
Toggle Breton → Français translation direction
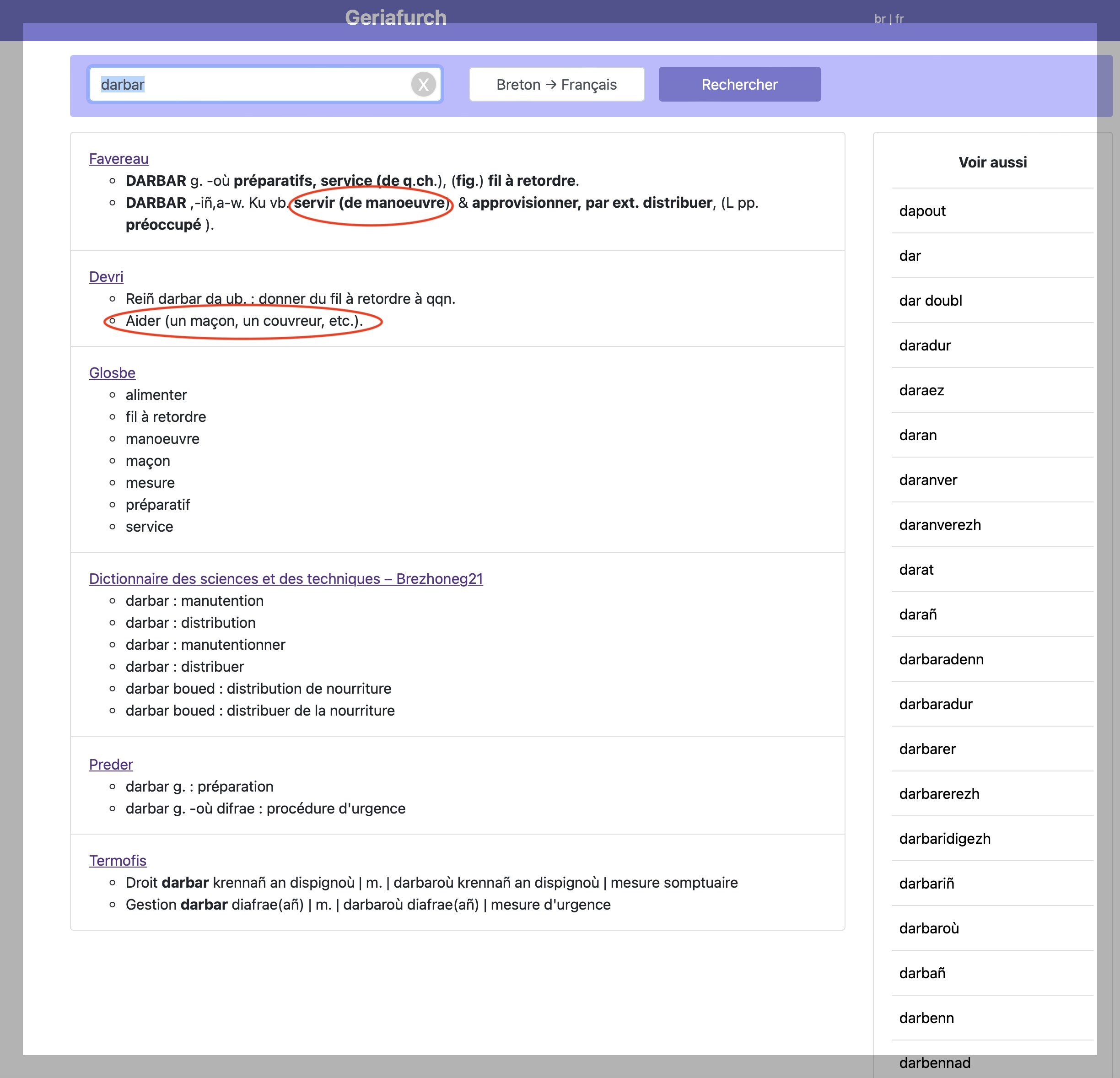(556, 85)
